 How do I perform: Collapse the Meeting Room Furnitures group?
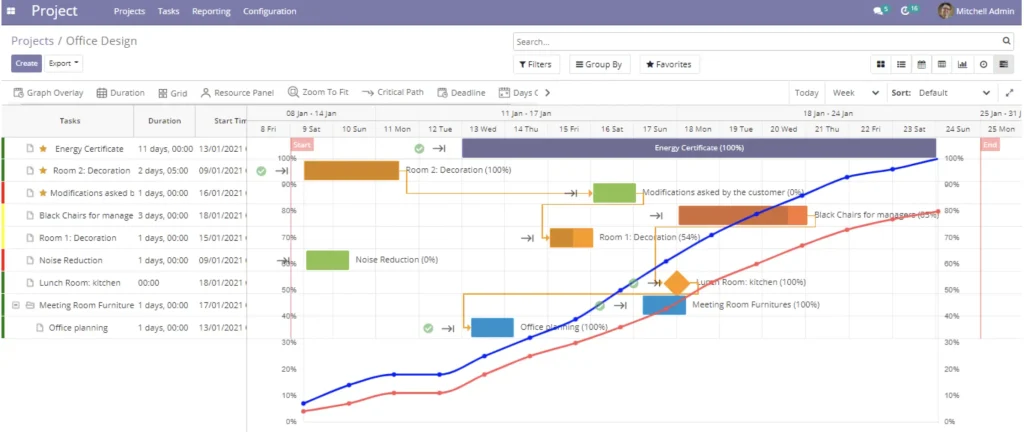tap(16, 306)
